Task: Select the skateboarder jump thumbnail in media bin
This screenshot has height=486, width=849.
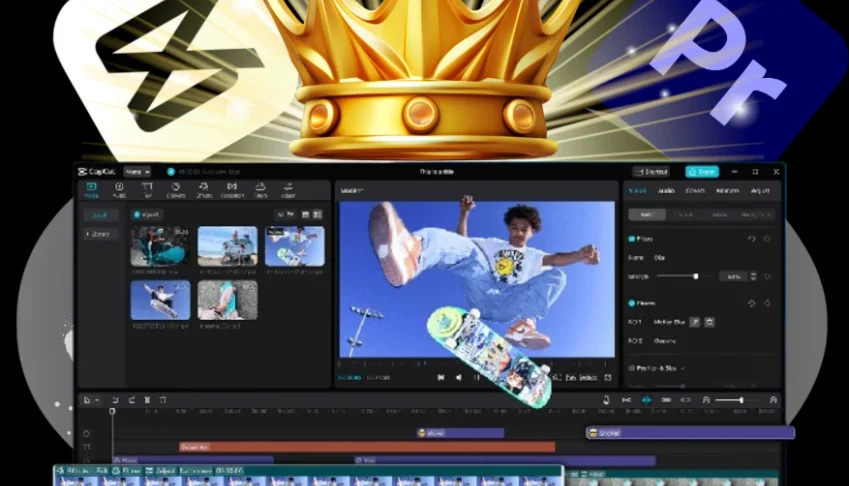Action: pyautogui.click(x=160, y=300)
